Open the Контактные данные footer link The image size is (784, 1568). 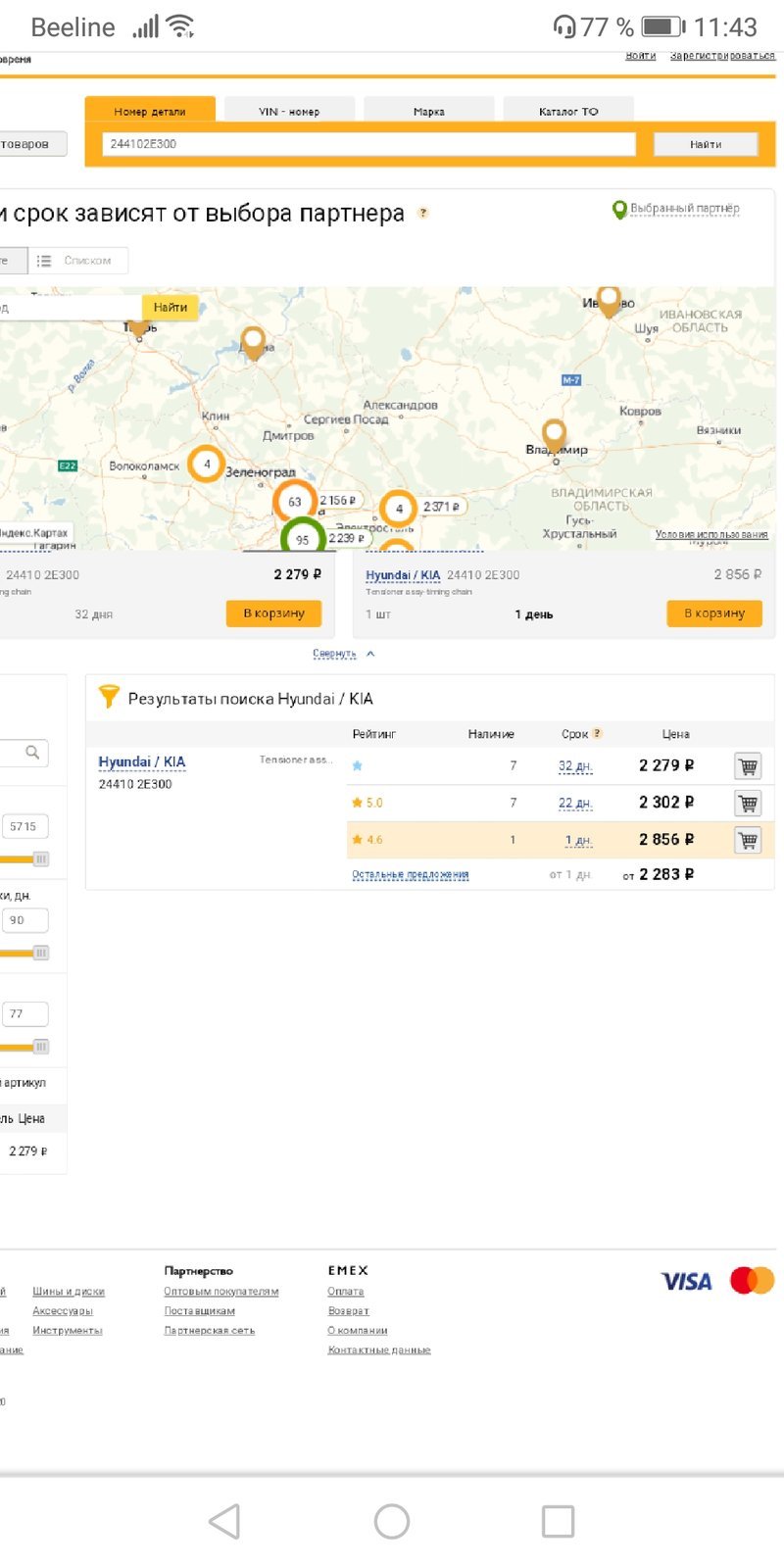379,1350
